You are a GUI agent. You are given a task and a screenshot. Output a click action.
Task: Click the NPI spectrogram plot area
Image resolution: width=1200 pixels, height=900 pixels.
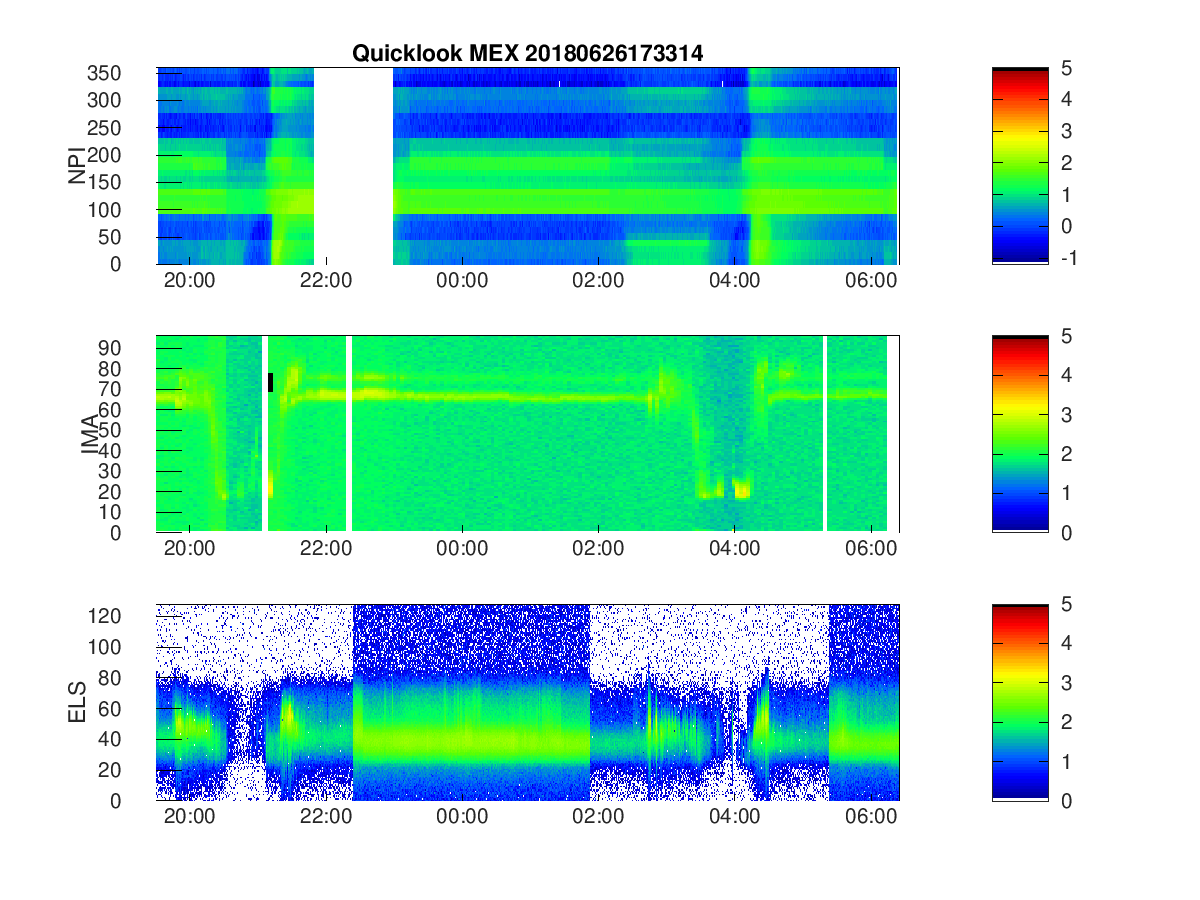528,166
